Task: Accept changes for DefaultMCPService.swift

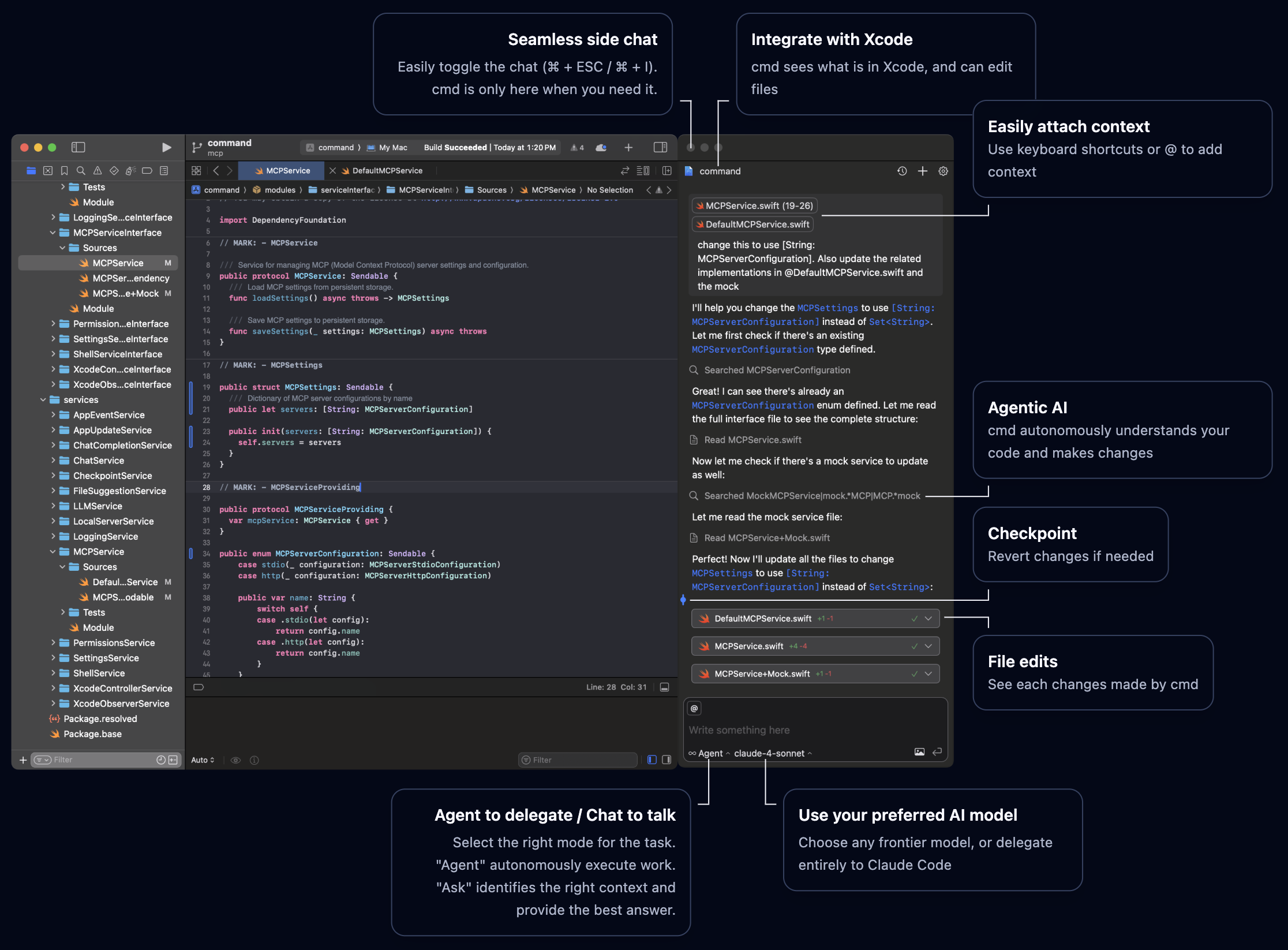Action: 914,619
